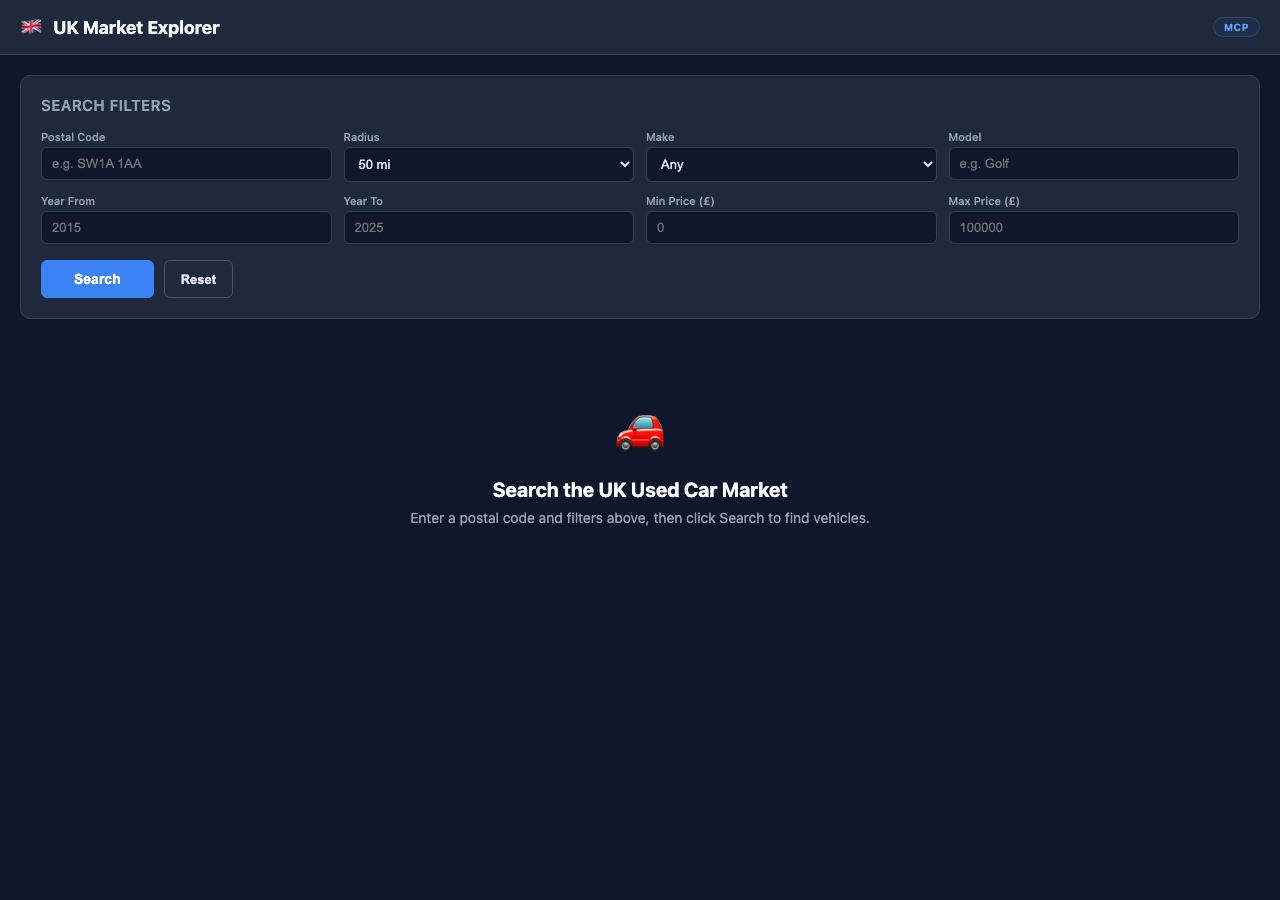
Task: Select the SEARCH FILTERS heading
Action: coord(106,105)
